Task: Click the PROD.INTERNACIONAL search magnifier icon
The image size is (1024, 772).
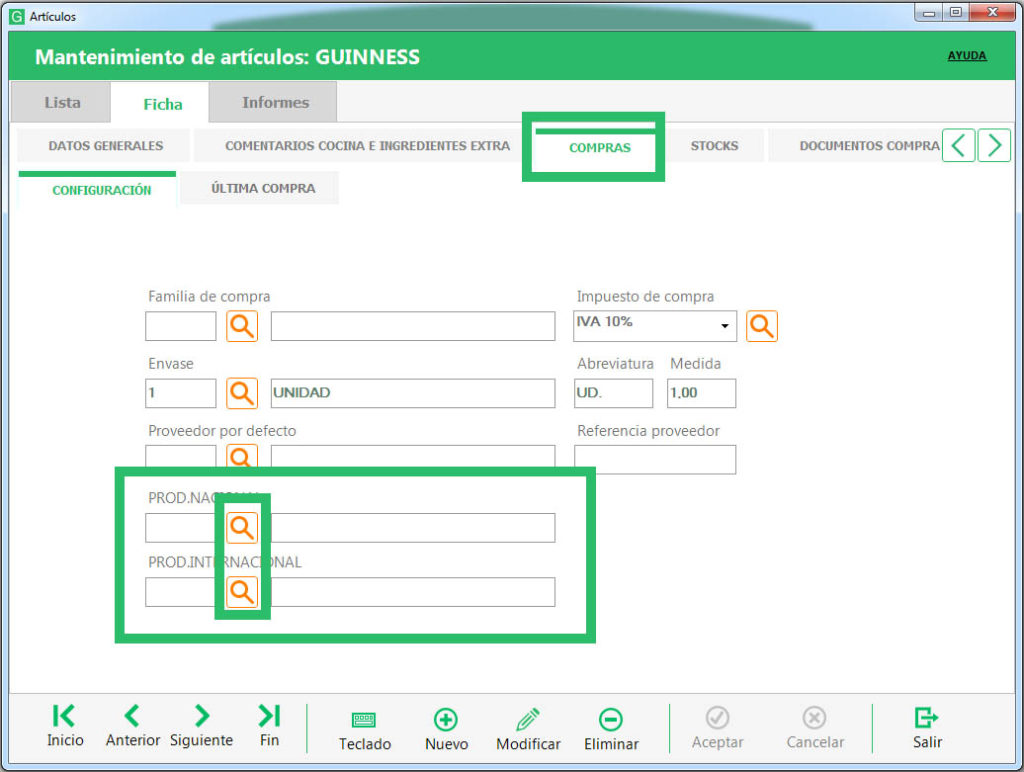Action: pos(242,592)
